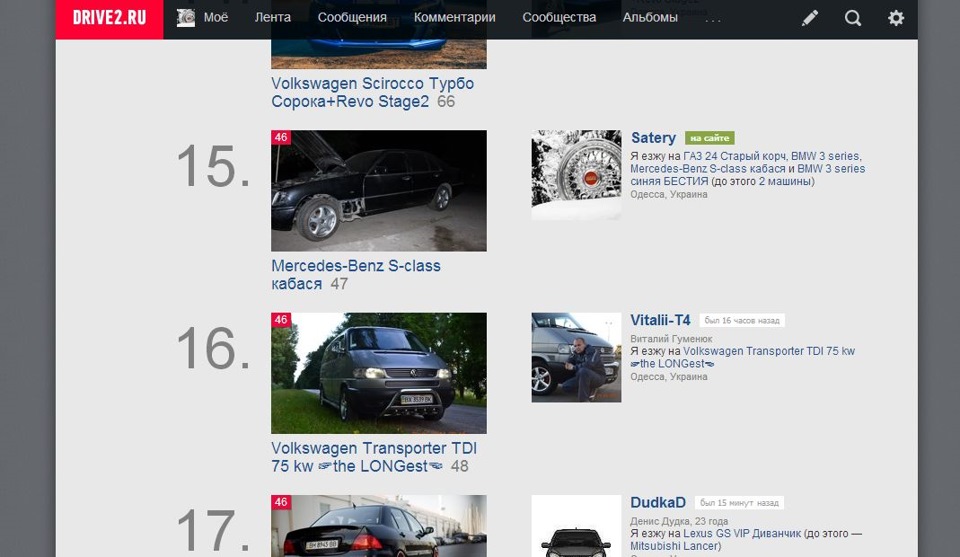Open Комментарии in the top navigation
The height and width of the screenshot is (557, 960).
pyautogui.click(x=454, y=18)
